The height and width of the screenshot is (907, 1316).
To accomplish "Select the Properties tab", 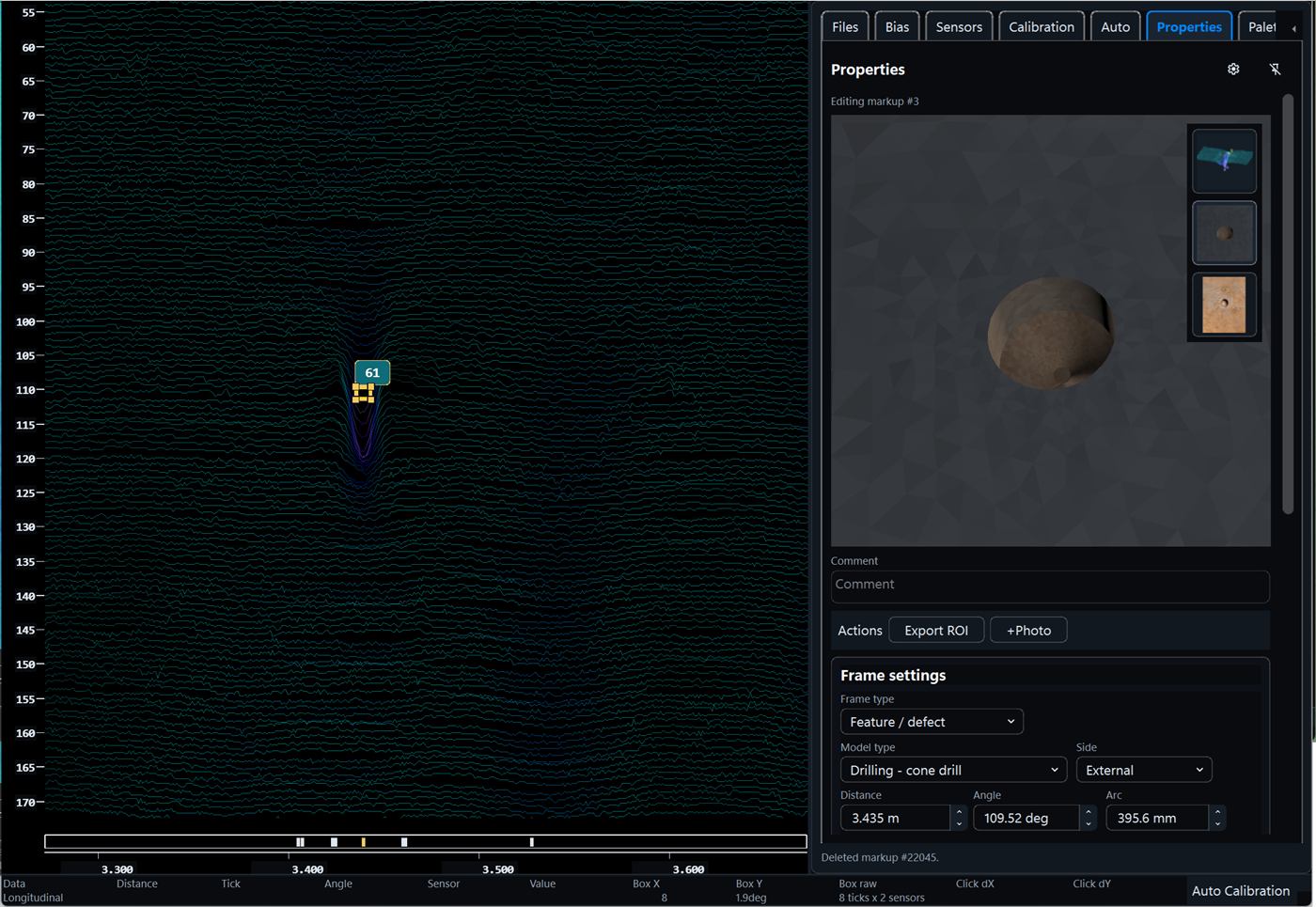I will click(x=1189, y=26).
